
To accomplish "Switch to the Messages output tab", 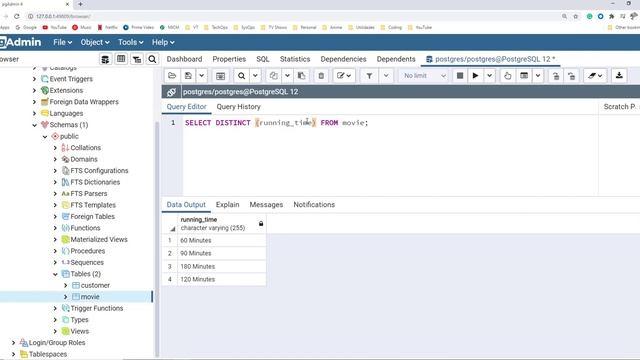I will [266, 204].
